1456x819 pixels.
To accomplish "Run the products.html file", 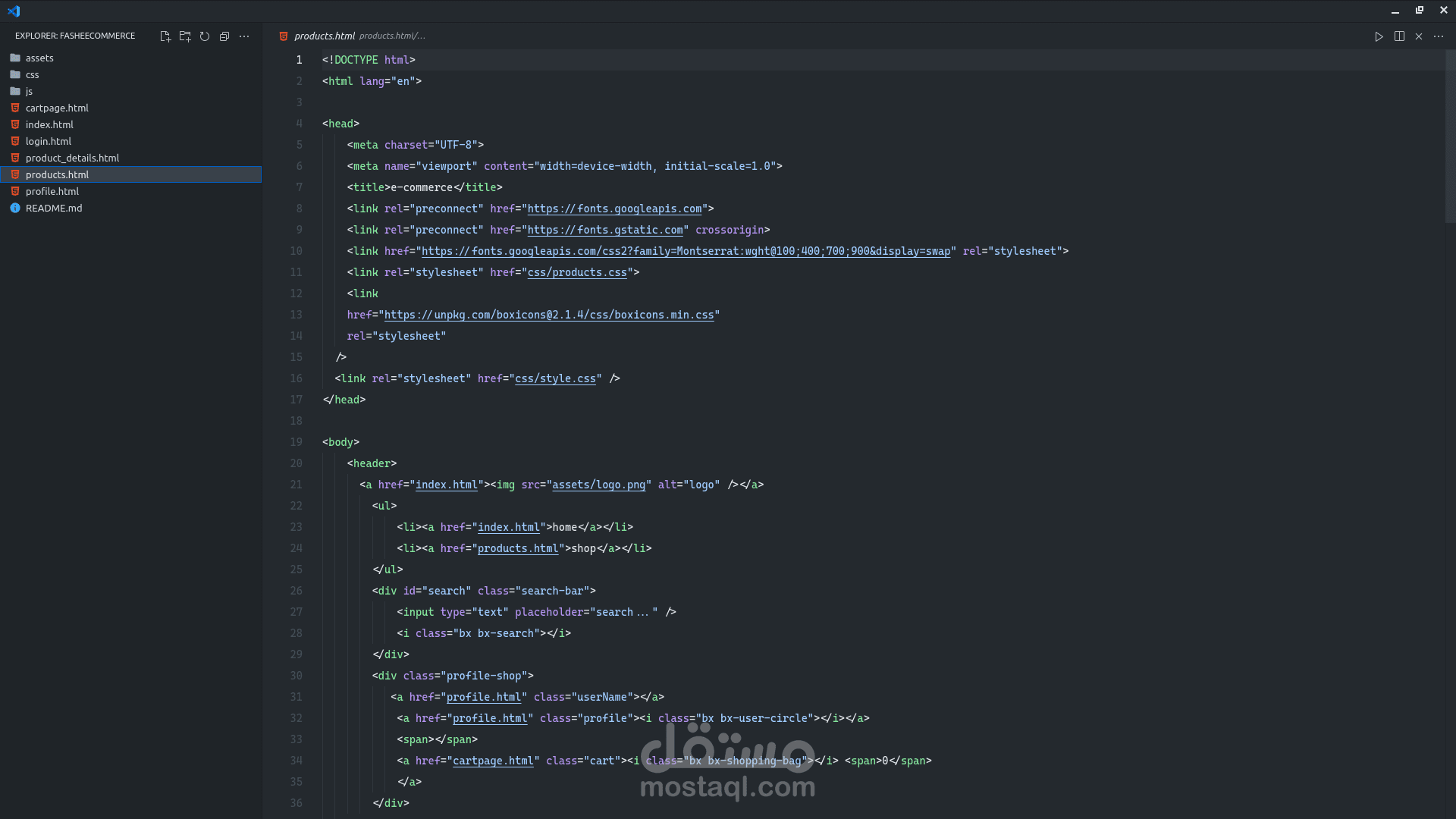I will (x=1379, y=36).
